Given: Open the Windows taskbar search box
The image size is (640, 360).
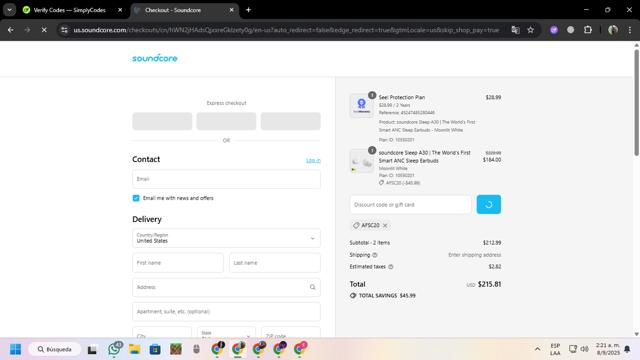Looking at the screenshot, I should point(54,349).
